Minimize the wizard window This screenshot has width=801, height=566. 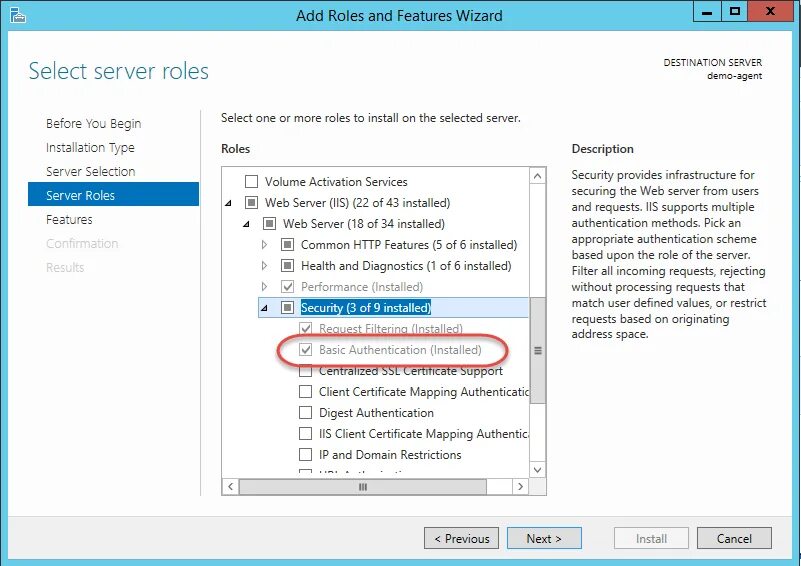click(707, 12)
